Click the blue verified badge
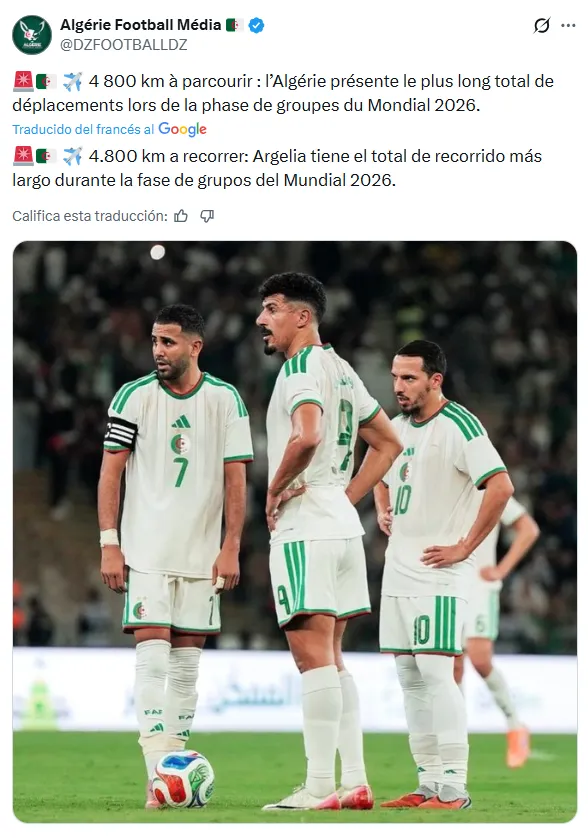This screenshot has width=588, height=838. [x=257, y=25]
